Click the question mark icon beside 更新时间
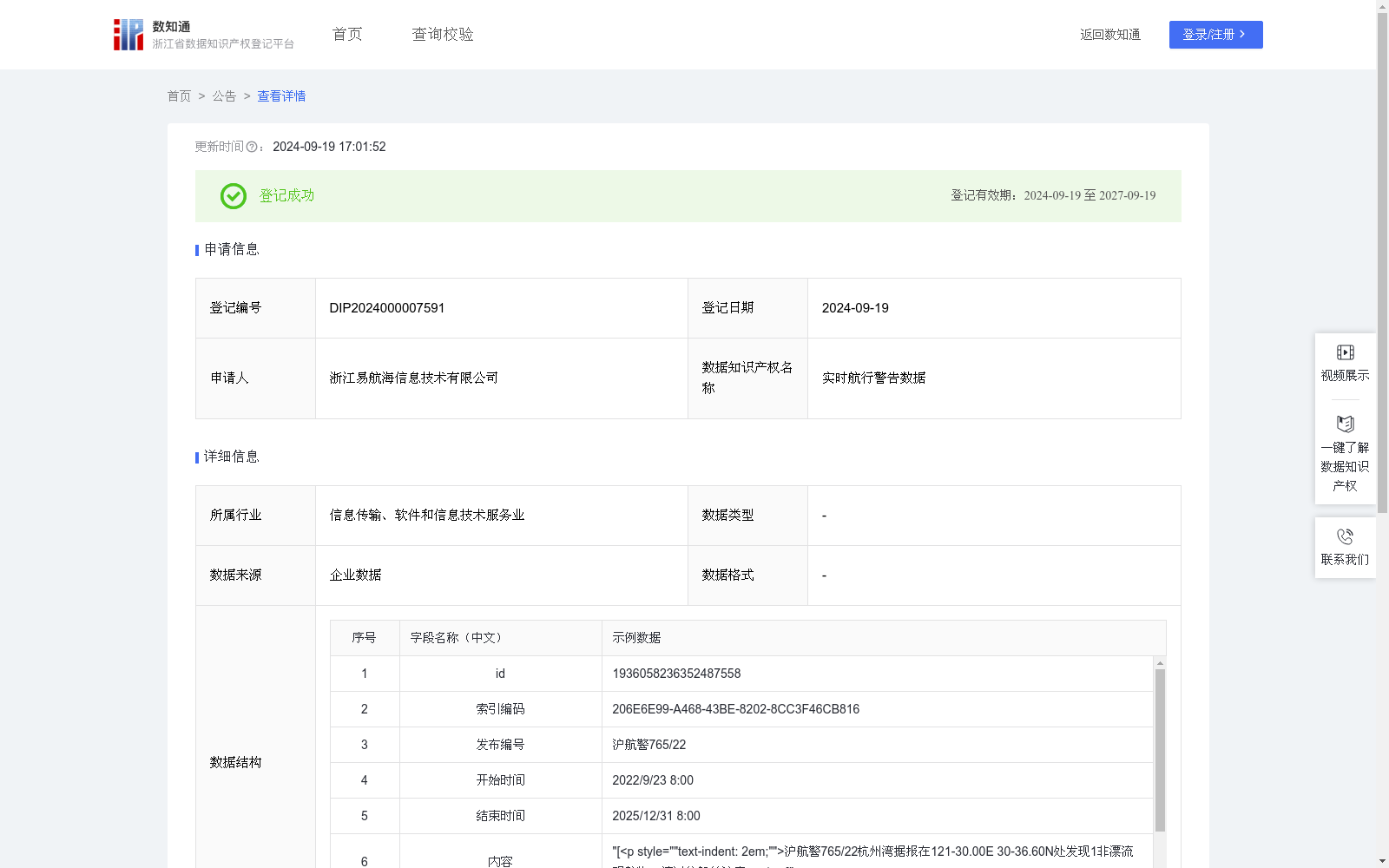Screen dimensions: 1389x868 tap(252, 147)
